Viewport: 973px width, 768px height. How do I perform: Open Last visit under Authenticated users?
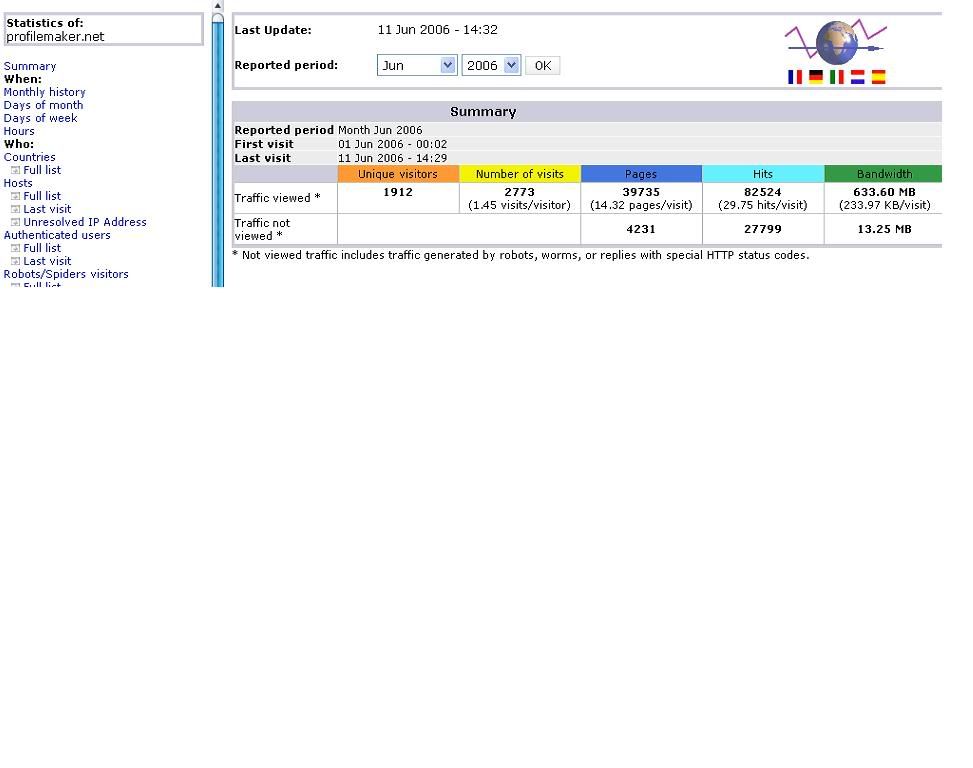pyautogui.click(x=47, y=261)
